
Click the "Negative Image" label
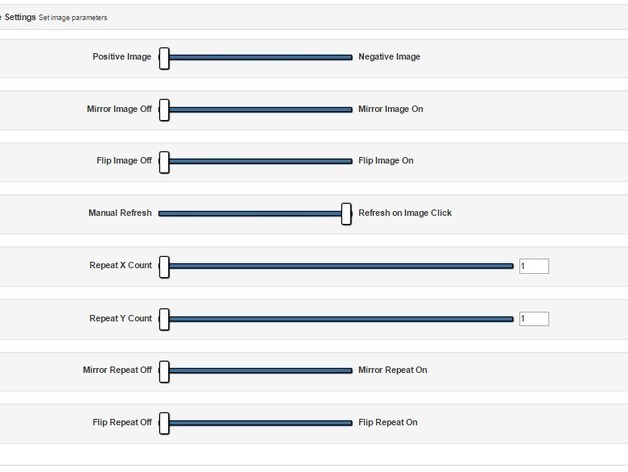click(x=389, y=57)
